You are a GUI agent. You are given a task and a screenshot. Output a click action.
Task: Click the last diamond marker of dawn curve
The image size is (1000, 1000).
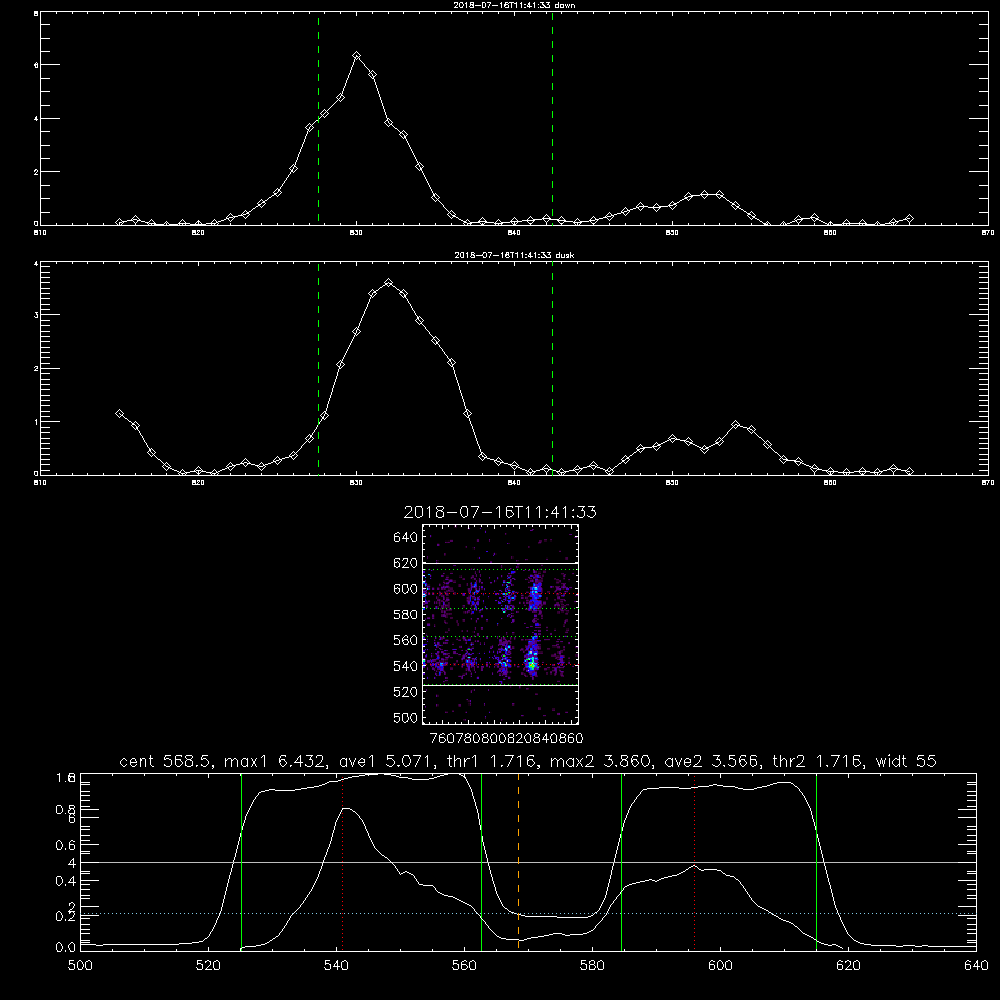click(909, 219)
